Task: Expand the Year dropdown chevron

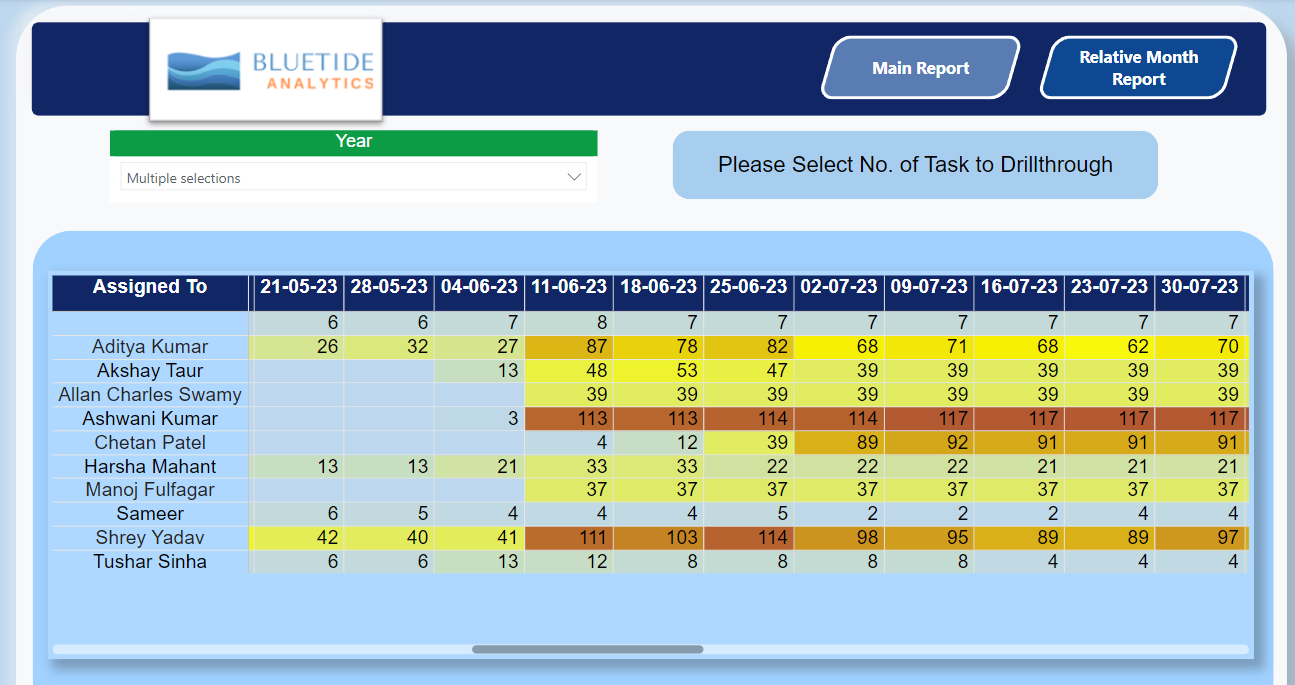Action: pyautogui.click(x=574, y=177)
